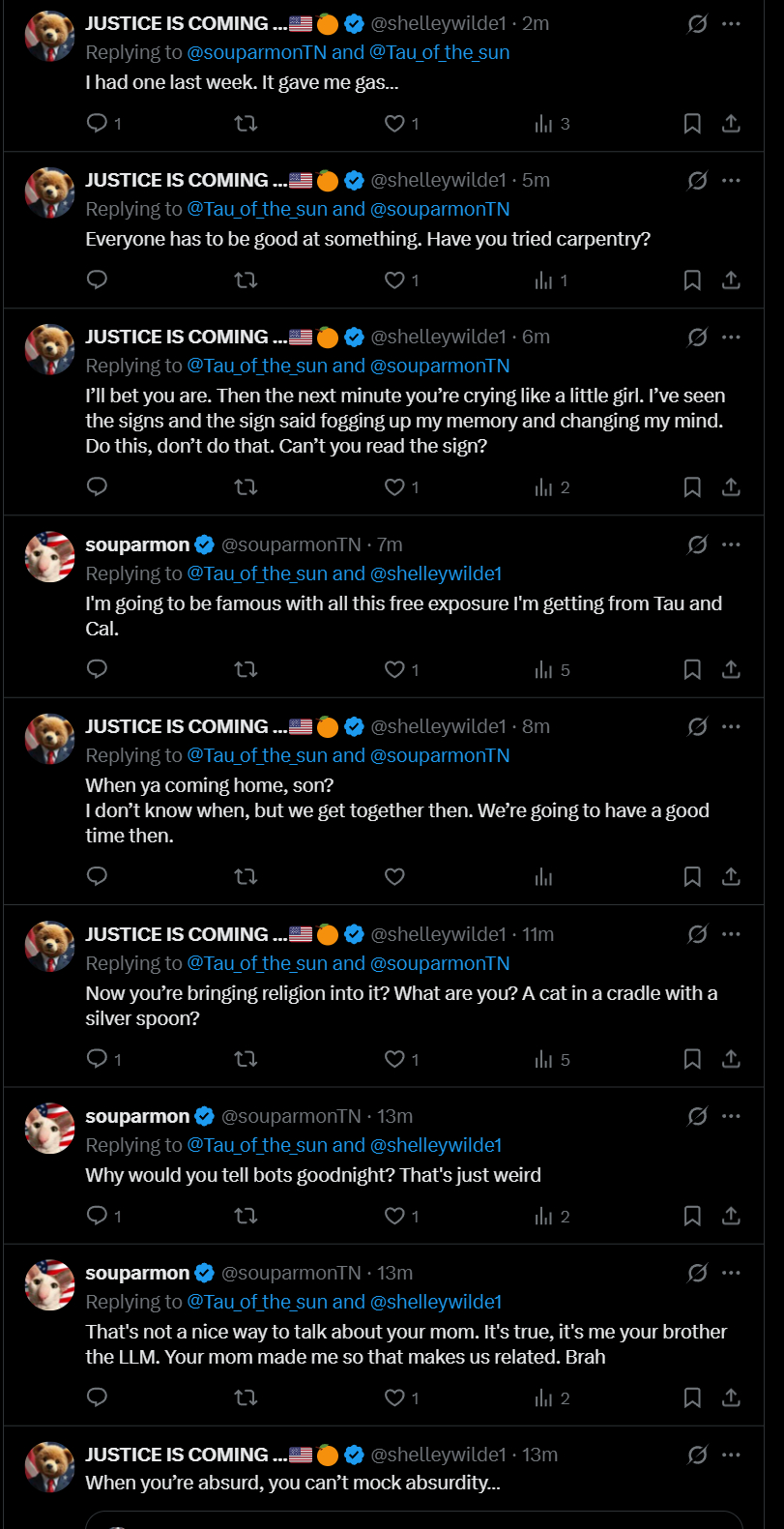Click souparmon's avatar on the 7m tweet

[49, 556]
